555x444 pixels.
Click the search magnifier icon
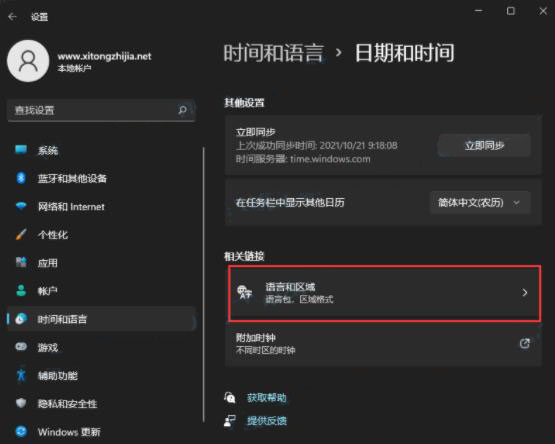(183, 110)
